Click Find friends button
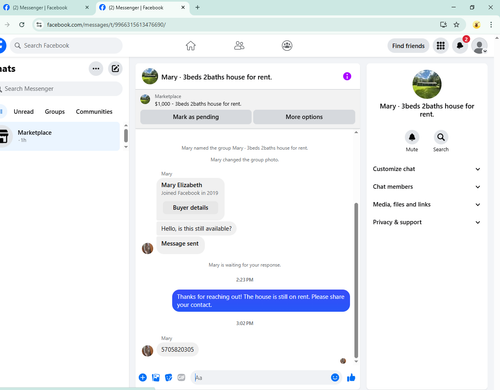 coord(408,46)
